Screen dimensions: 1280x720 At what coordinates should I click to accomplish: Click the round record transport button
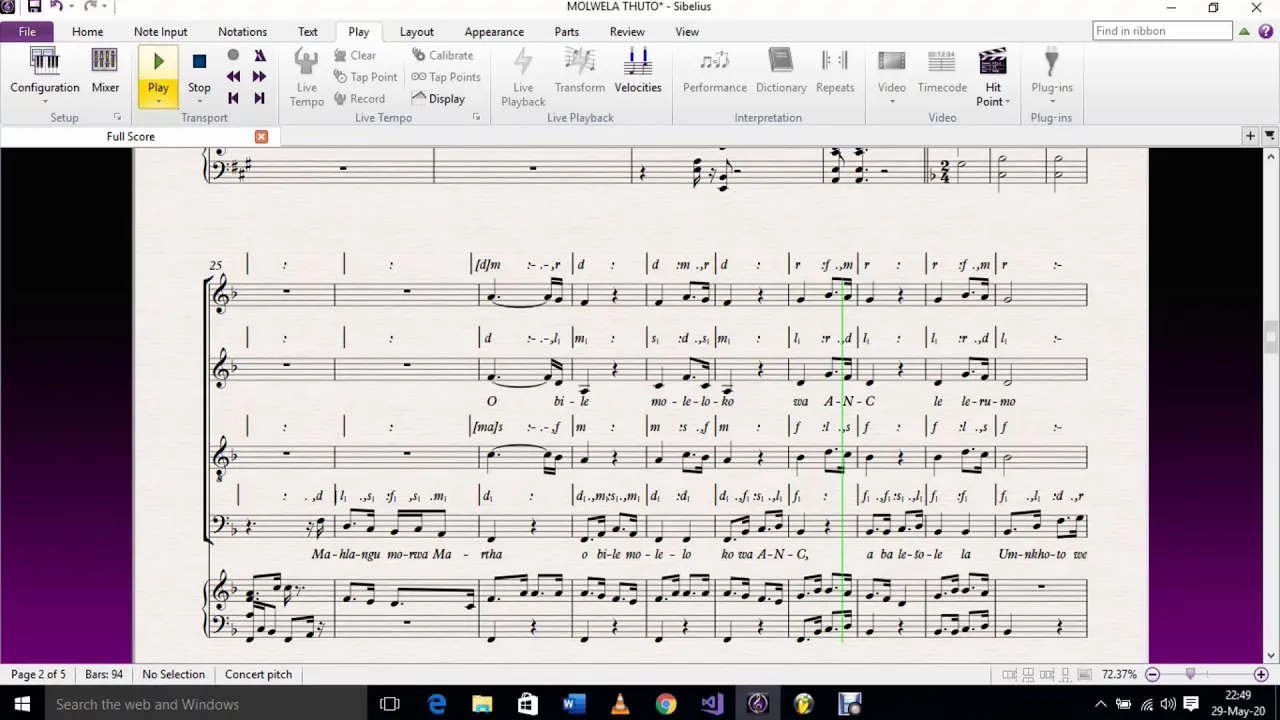233,56
